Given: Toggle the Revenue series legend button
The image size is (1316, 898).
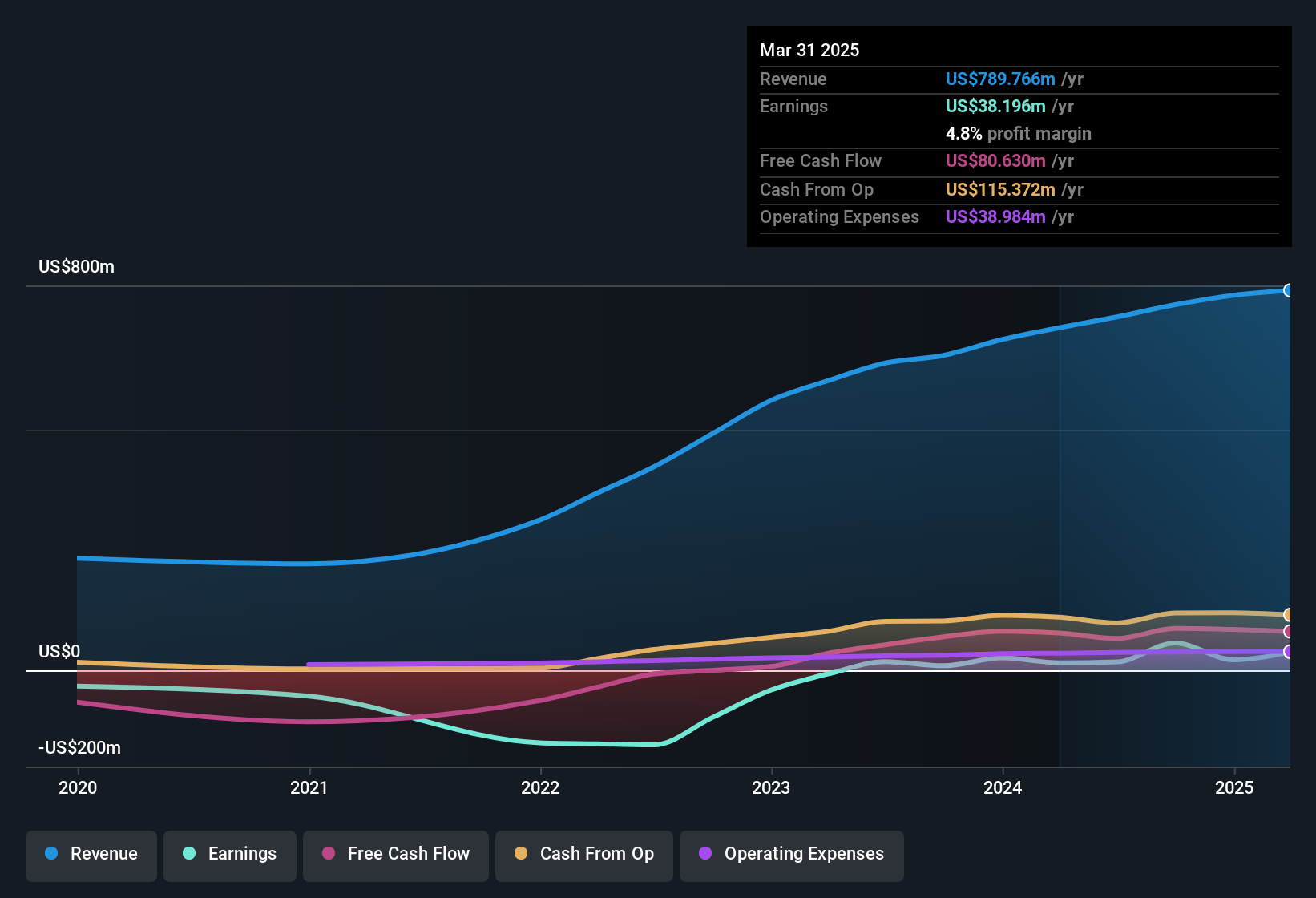Looking at the screenshot, I should point(91,856).
